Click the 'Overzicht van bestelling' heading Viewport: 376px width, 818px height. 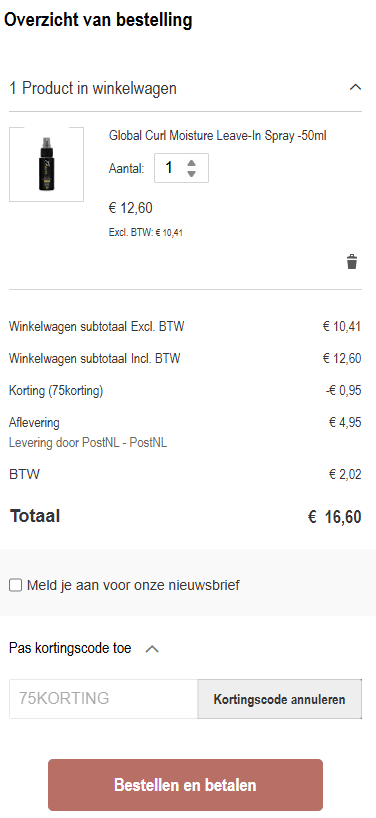(99, 20)
